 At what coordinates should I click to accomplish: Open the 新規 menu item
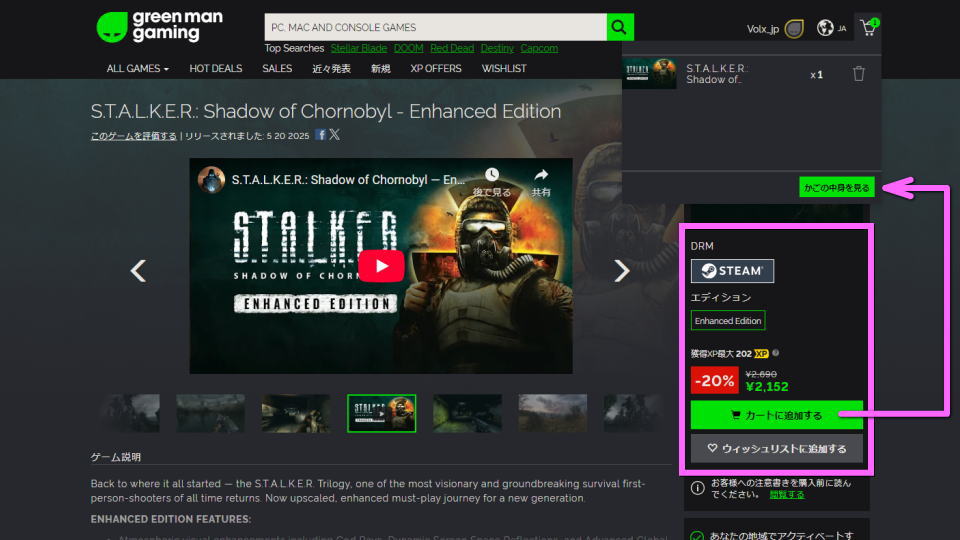pyautogui.click(x=380, y=69)
